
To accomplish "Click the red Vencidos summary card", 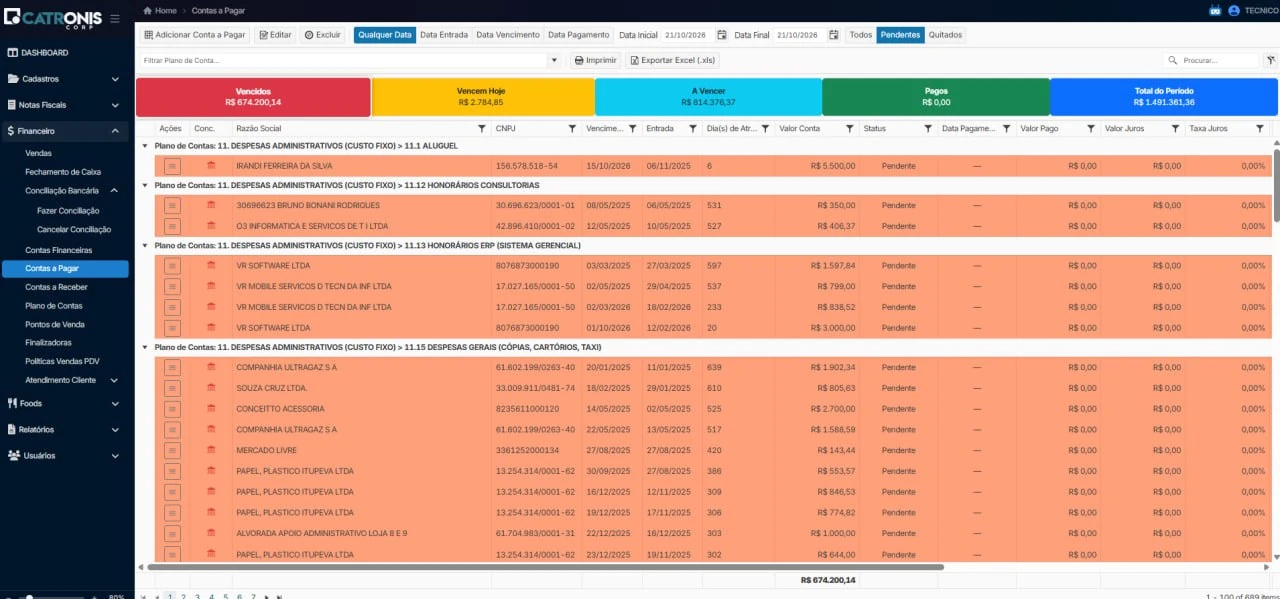I will coord(253,97).
